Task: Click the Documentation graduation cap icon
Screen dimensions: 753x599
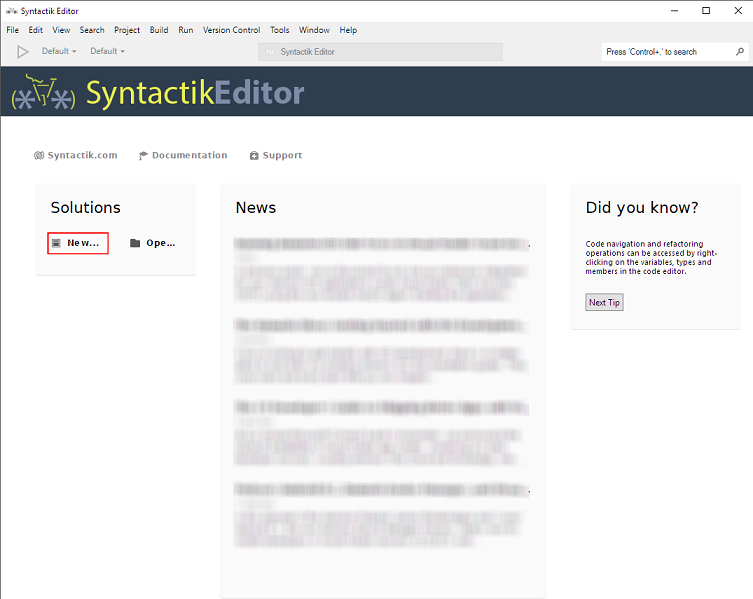Action: (144, 156)
